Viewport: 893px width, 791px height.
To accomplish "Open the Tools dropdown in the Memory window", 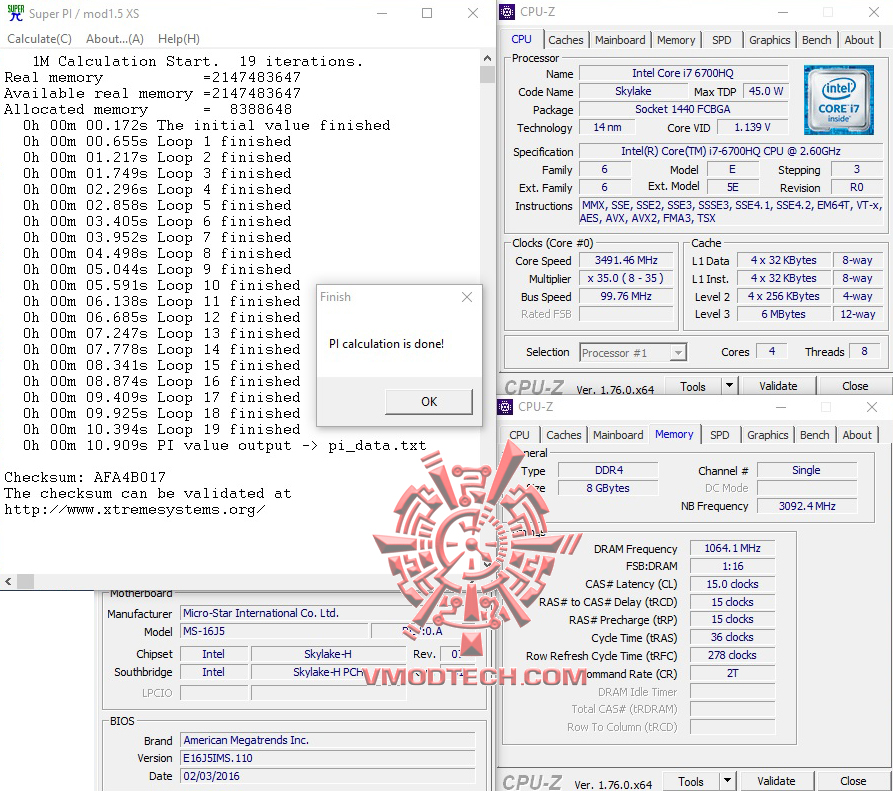I will click(x=698, y=781).
